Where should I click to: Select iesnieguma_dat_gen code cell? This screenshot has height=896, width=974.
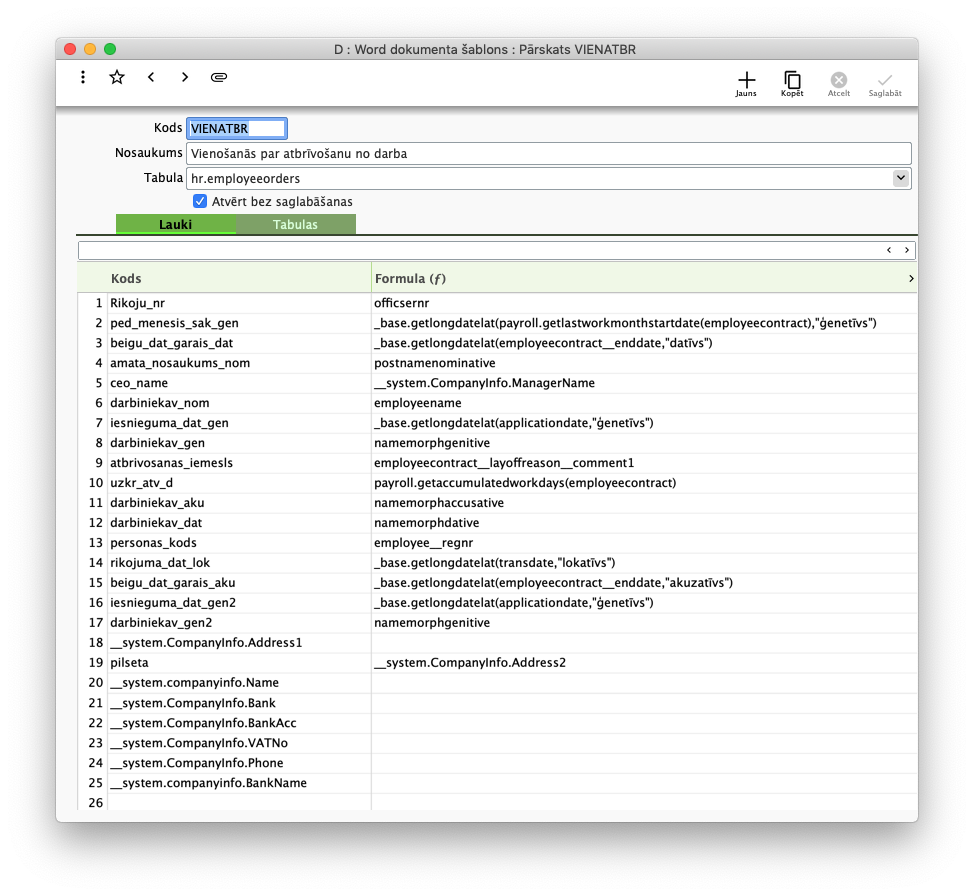pos(239,423)
